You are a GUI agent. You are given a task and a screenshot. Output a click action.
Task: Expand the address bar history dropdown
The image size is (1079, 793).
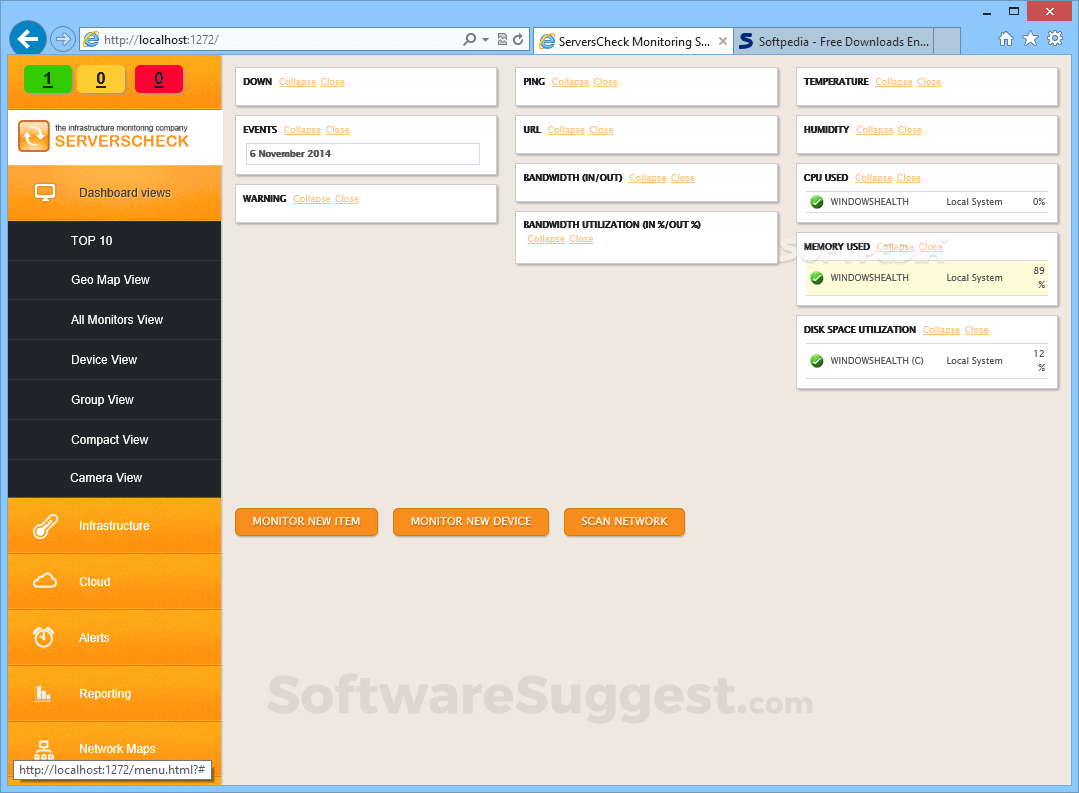coord(468,38)
